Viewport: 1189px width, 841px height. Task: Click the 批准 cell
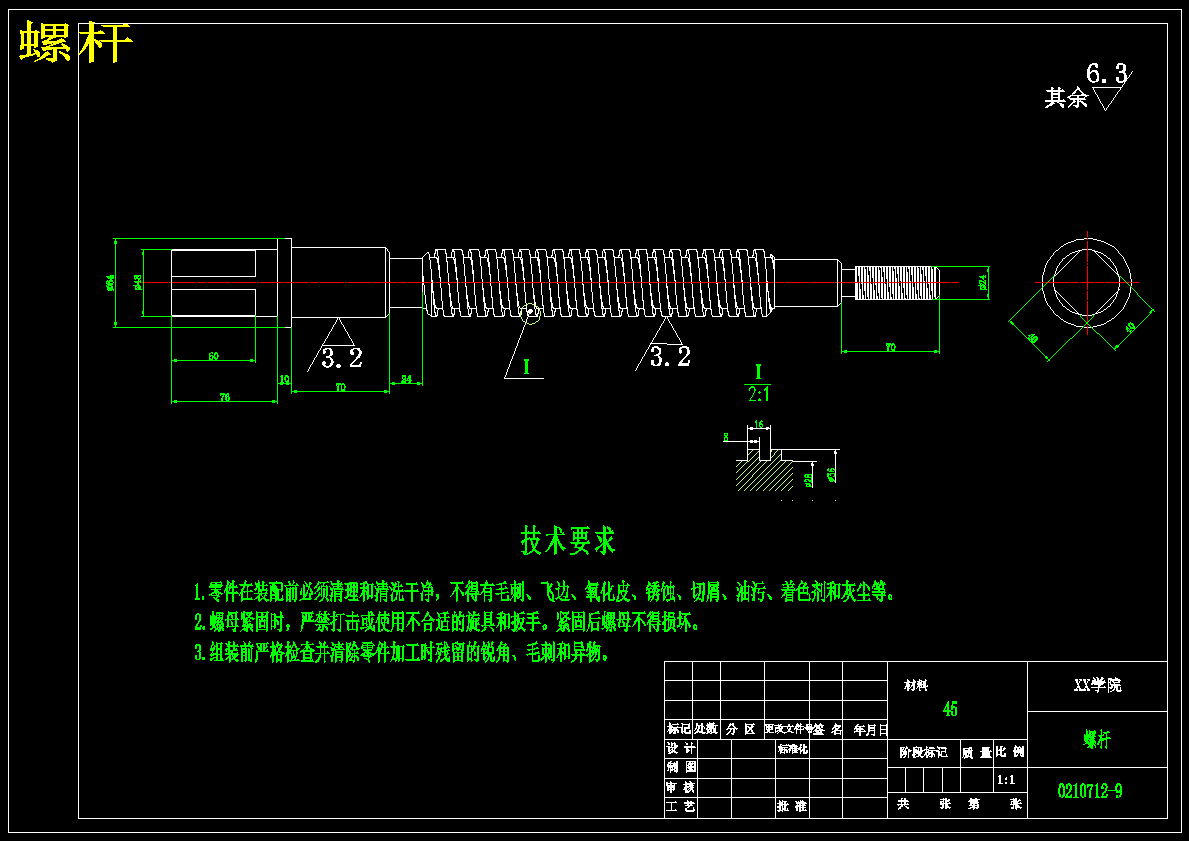click(x=792, y=807)
